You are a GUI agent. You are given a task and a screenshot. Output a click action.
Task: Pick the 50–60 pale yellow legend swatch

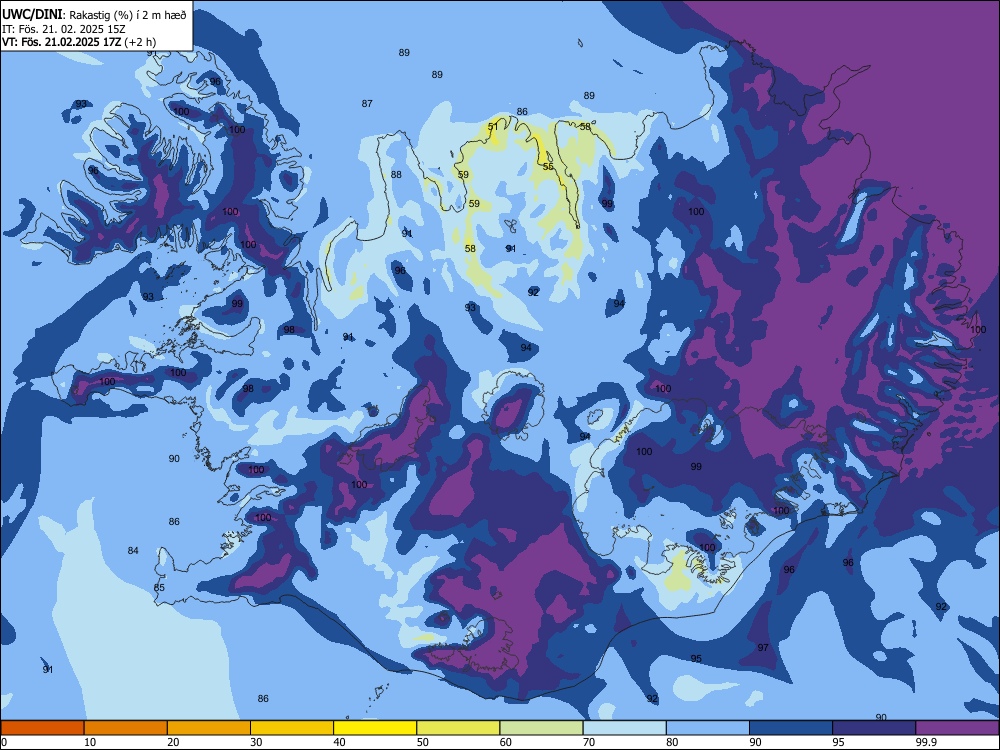459,728
